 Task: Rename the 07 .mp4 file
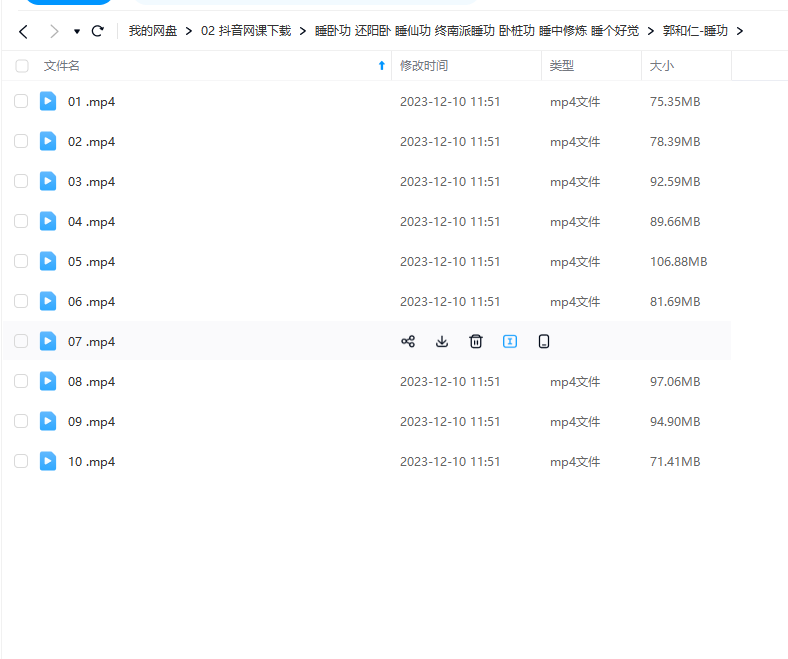pyautogui.click(x=510, y=342)
